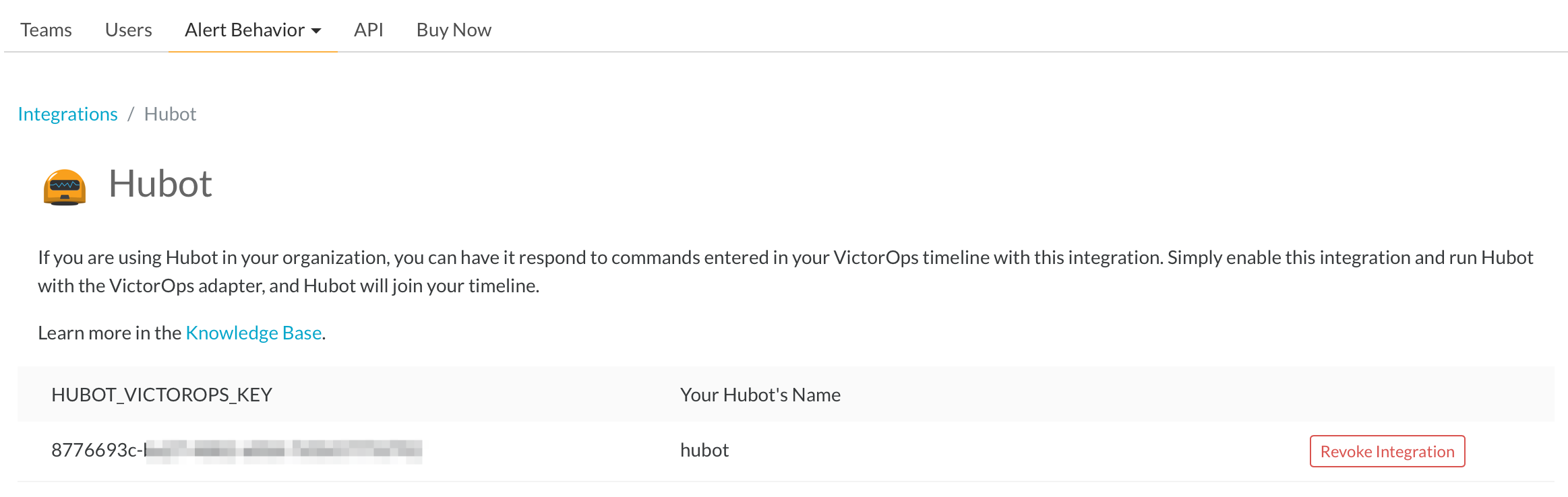Select the API tab
1568x497 pixels.
tap(368, 30)
